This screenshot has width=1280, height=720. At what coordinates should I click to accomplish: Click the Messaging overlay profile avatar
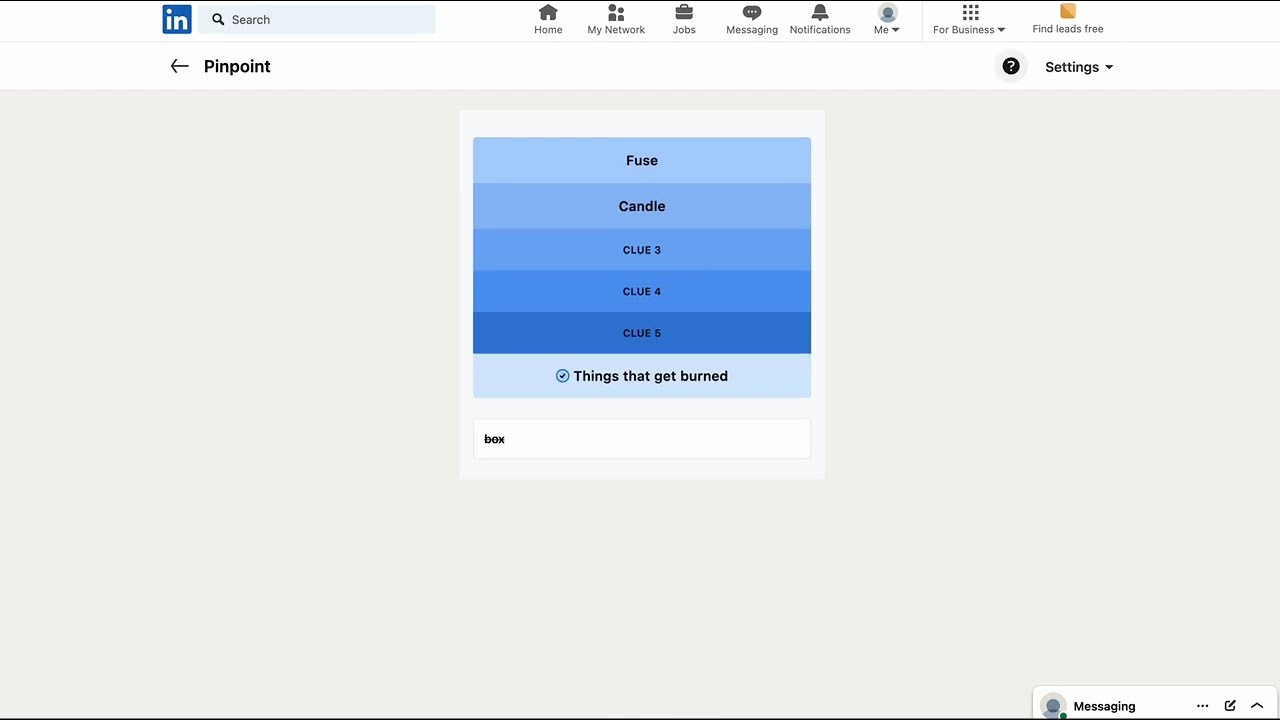point(1053,706)
